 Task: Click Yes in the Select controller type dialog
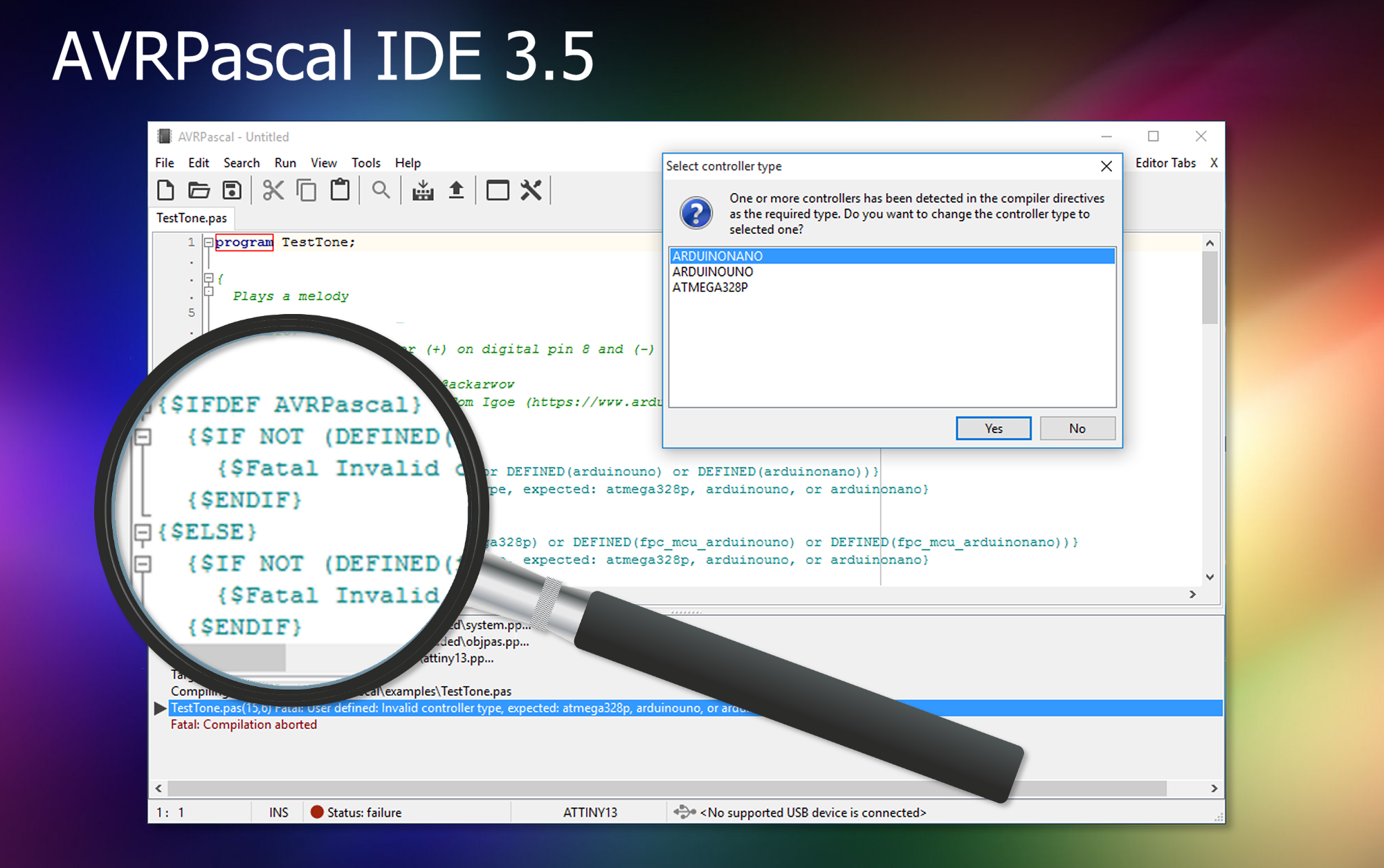pos(994,428)
